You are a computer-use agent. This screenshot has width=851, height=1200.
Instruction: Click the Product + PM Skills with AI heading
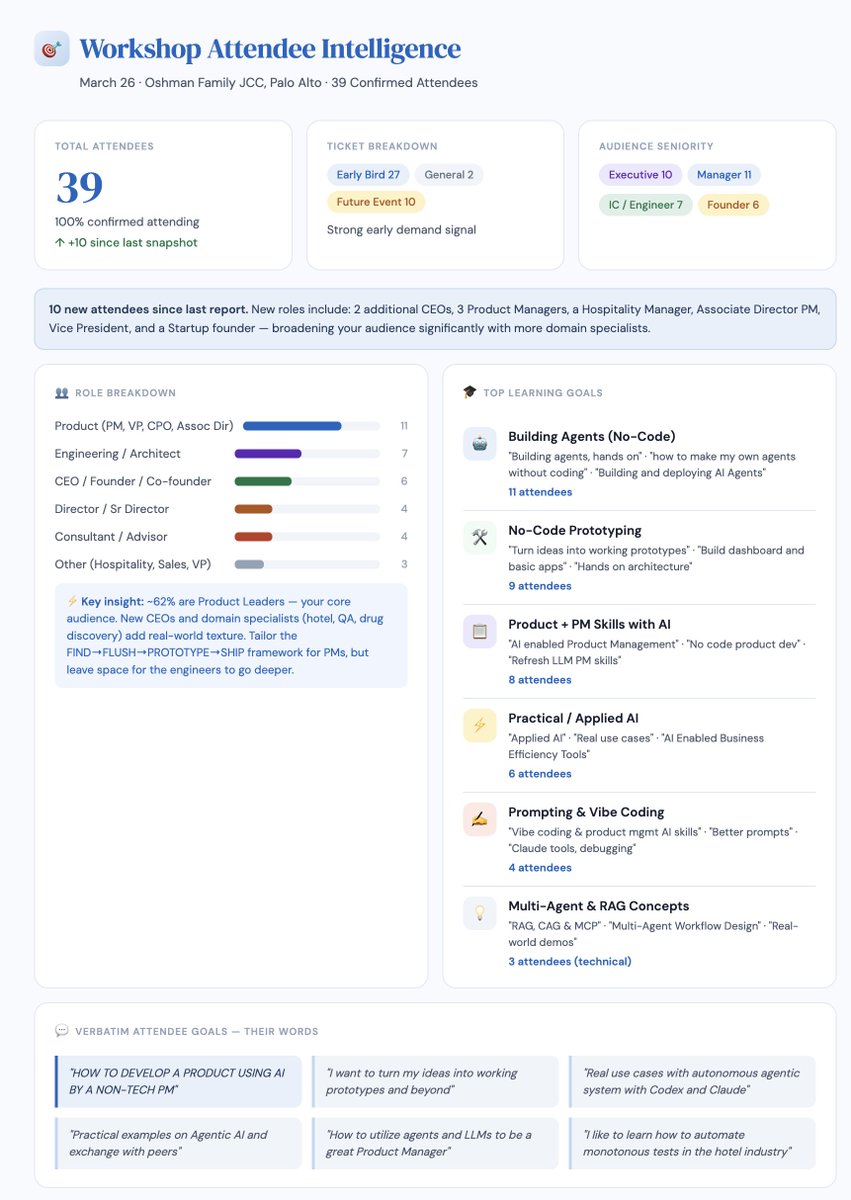pyautogui.click(x=590, y=624)
